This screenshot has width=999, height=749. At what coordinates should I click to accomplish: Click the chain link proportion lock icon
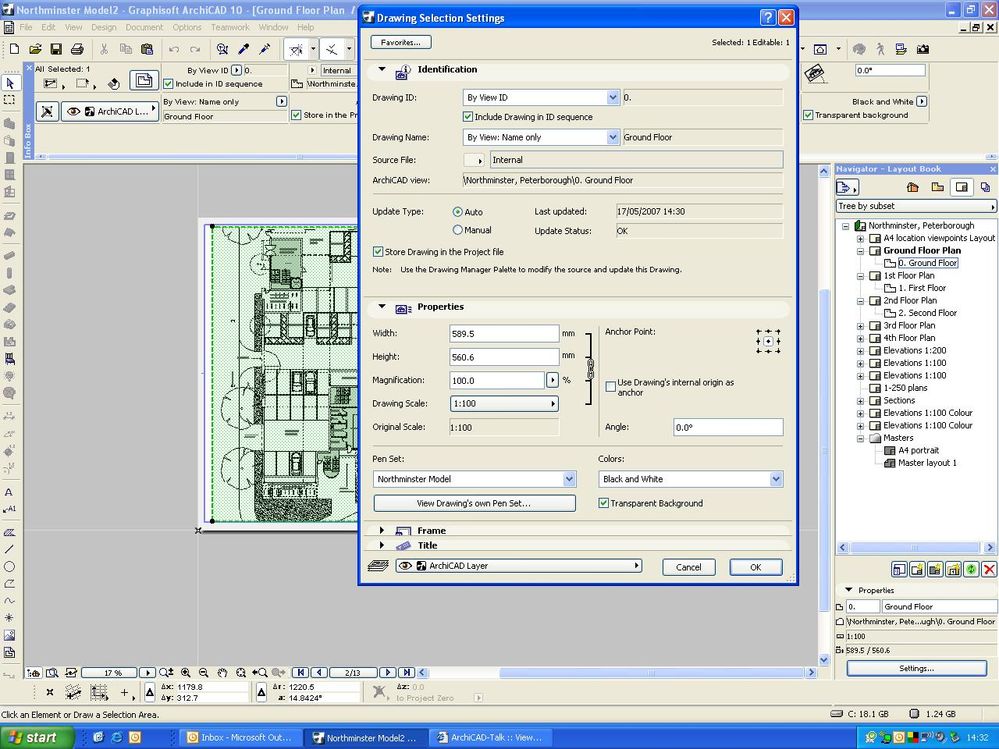point(590,369)
